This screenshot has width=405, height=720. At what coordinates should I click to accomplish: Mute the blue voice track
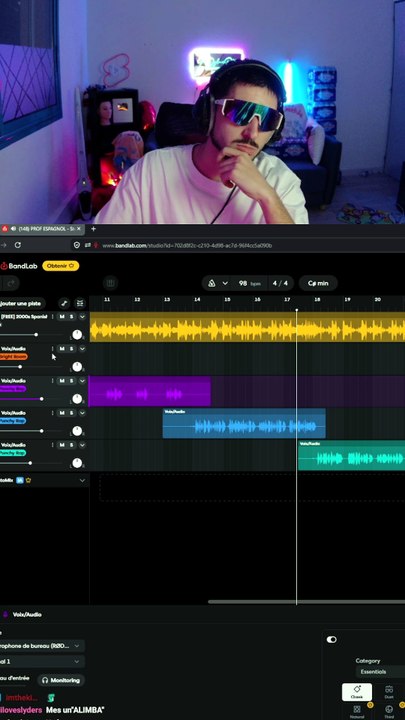click(62, 413)
